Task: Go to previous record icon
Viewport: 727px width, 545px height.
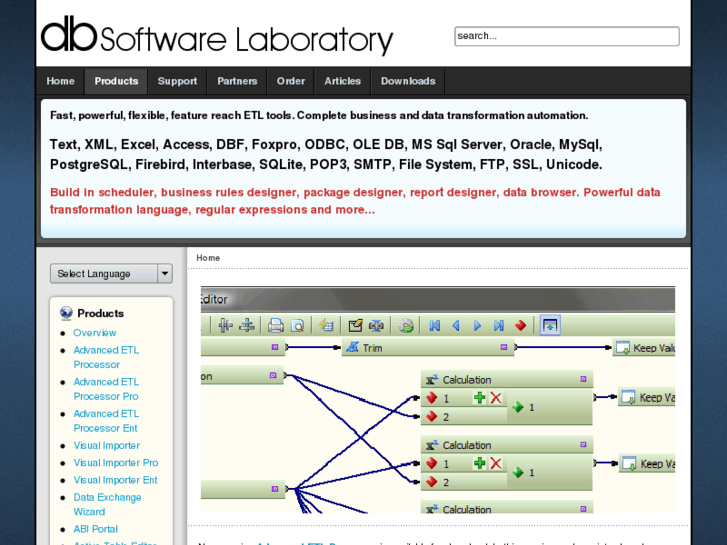Action: coord(456,326)
